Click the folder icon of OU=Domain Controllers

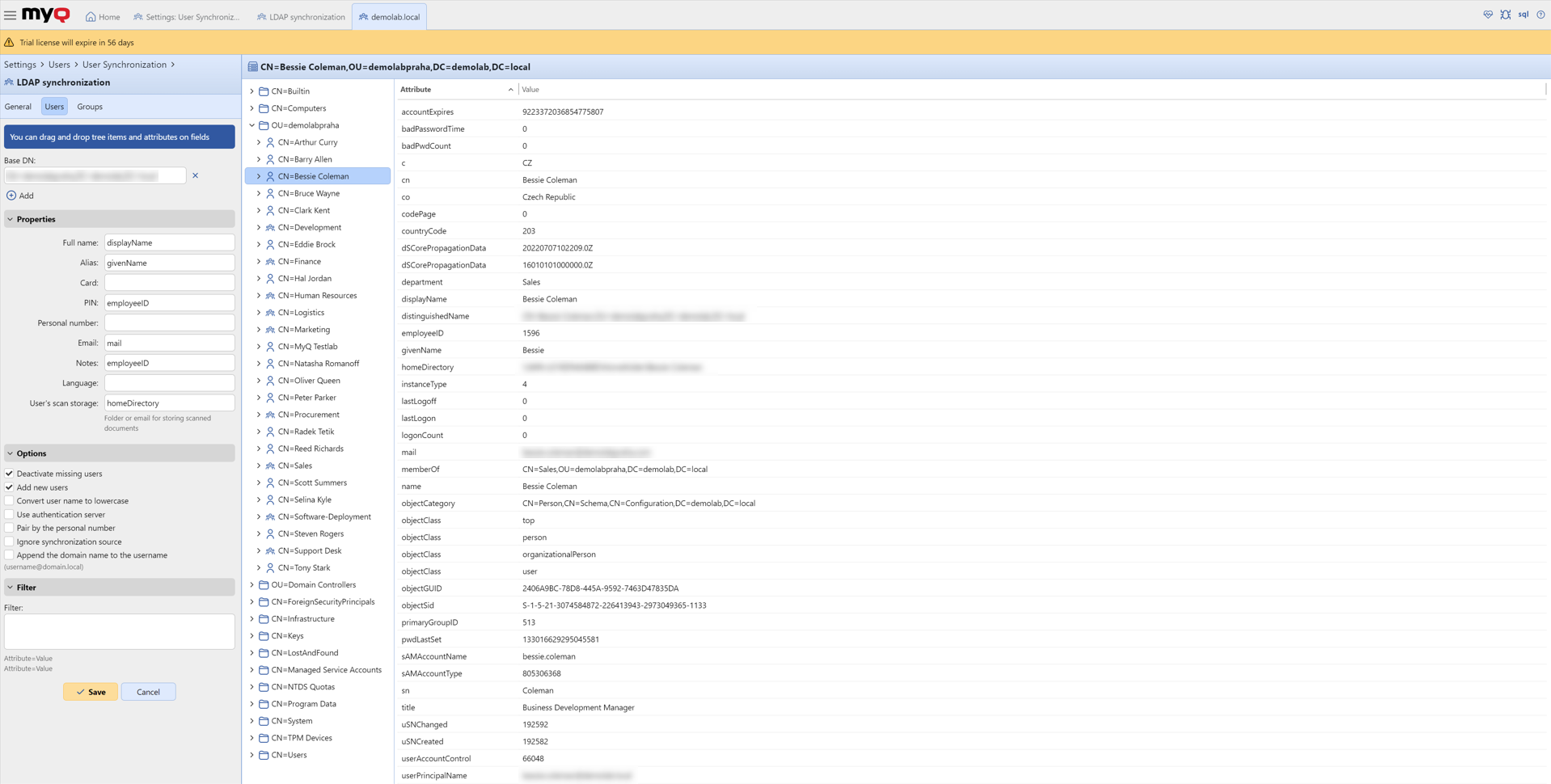(264, 585)
